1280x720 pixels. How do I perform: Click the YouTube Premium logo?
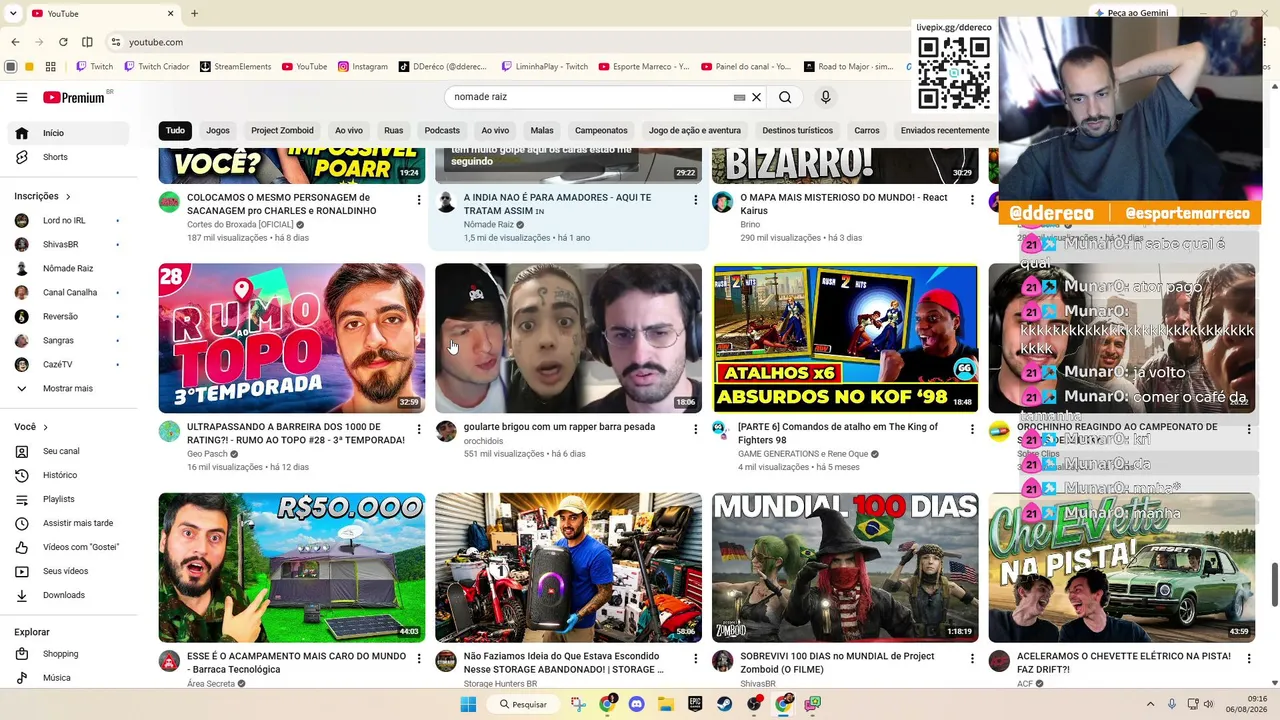click(x=74, y=97)
